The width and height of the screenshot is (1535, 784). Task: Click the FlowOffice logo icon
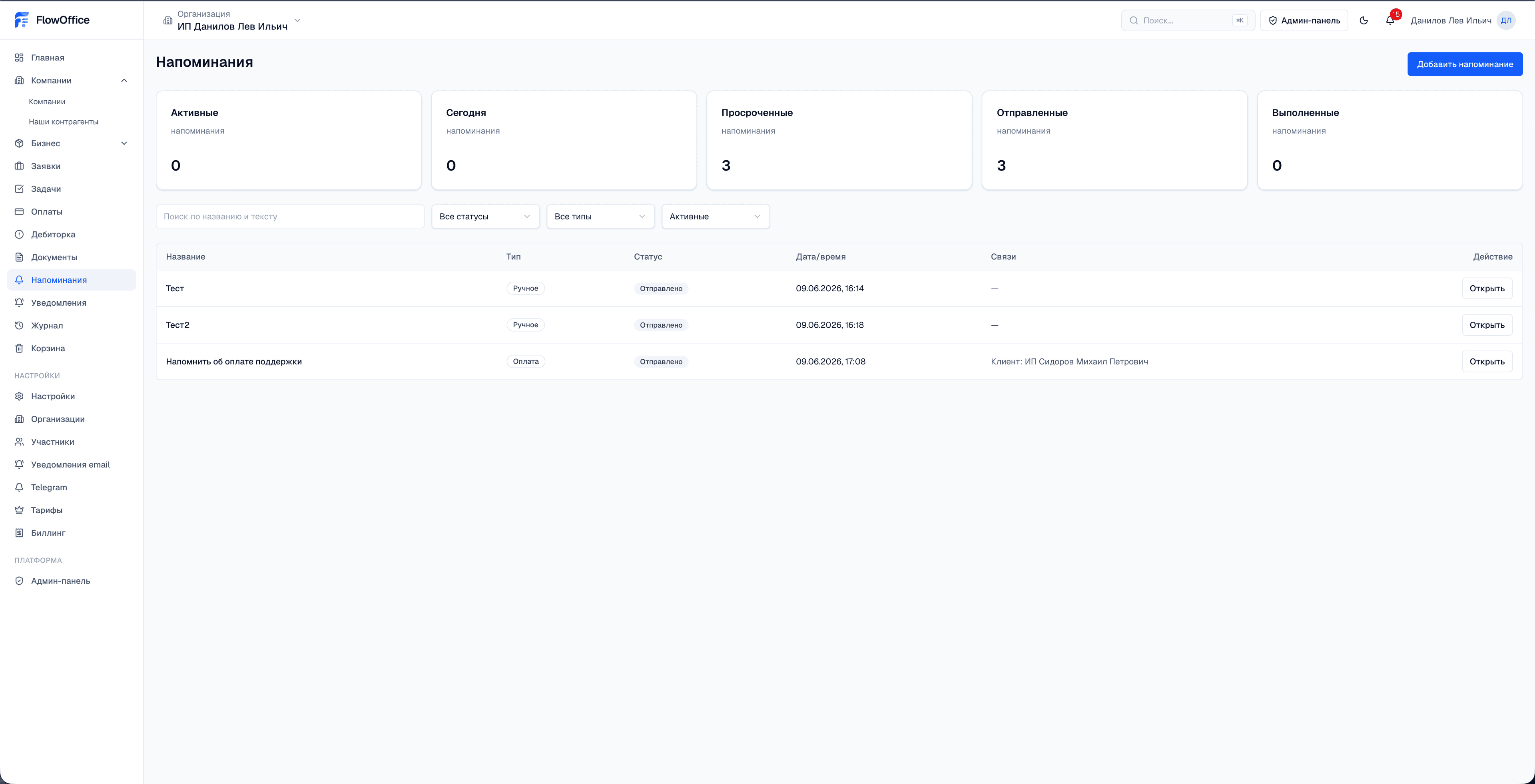pyautogui.click(x=22, y=20)
